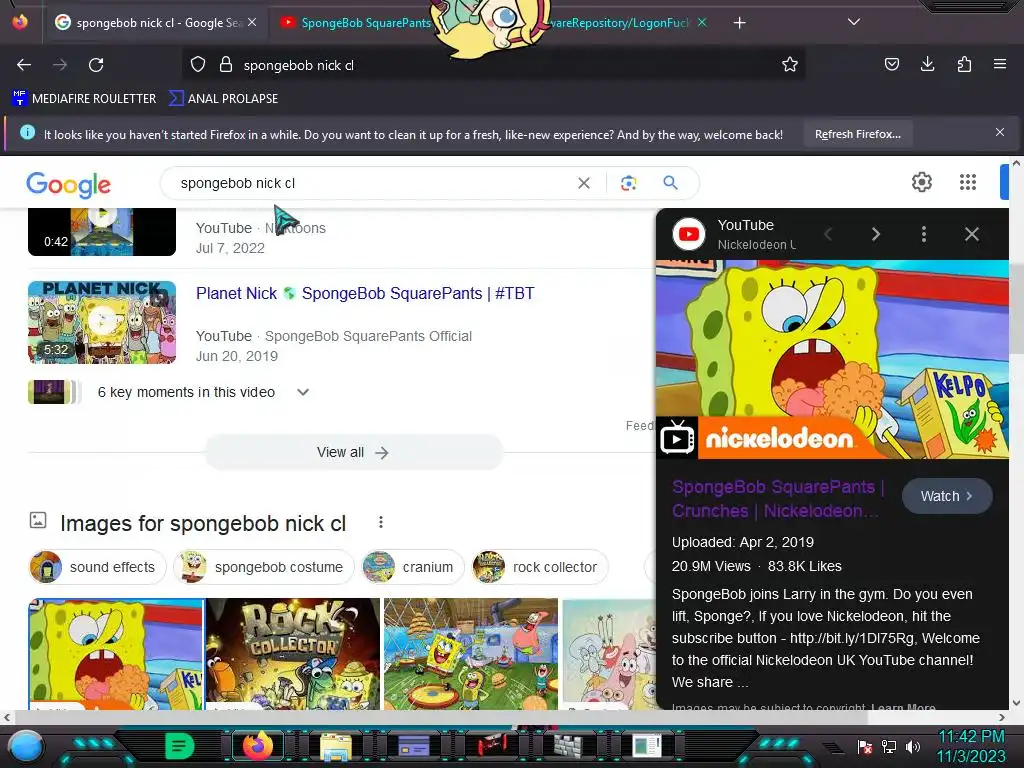The height and width of the screenshot is (768, 1024).
Task: Go to the Google homepage logo
Action: pyautogui.click(x=69, y=184)
